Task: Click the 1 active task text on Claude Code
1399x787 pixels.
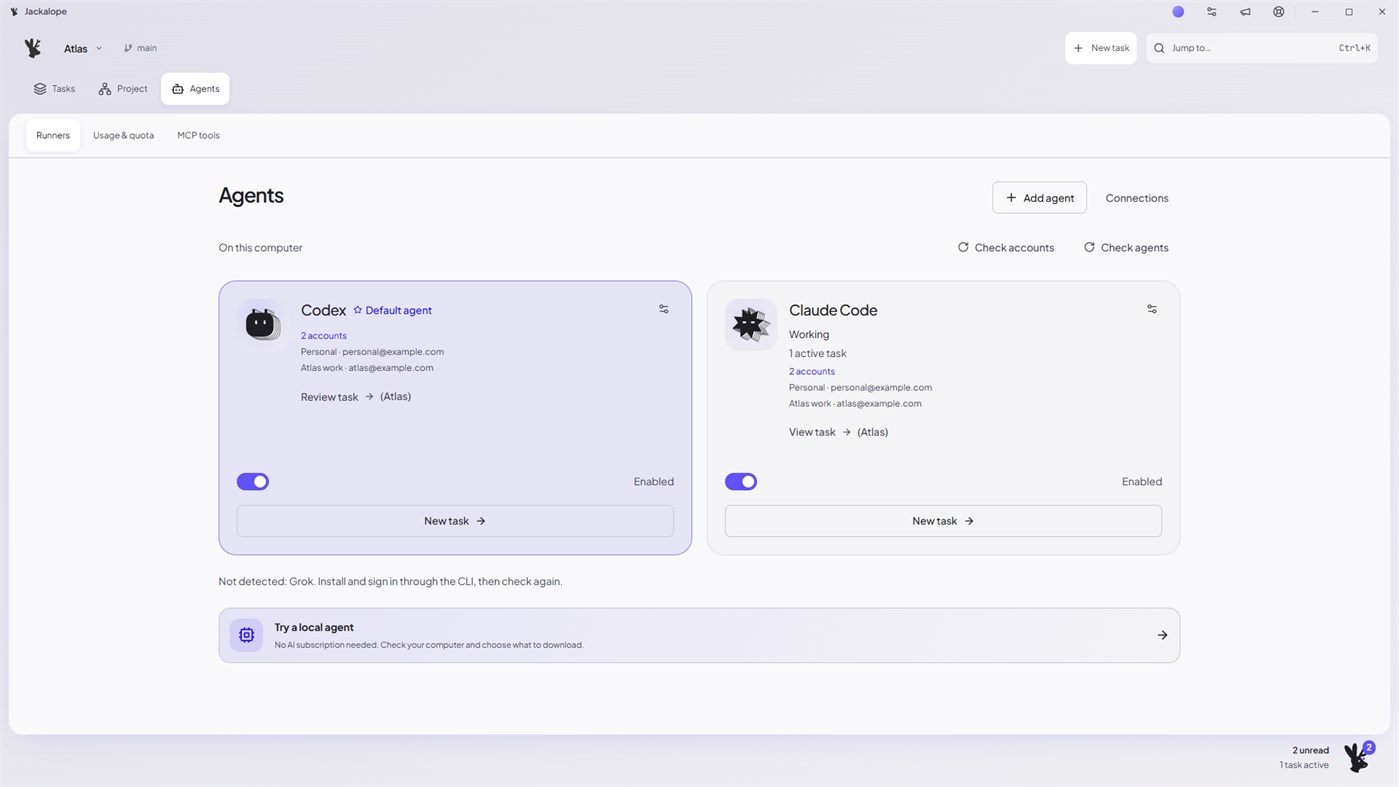Action: [x=818, y=353]
